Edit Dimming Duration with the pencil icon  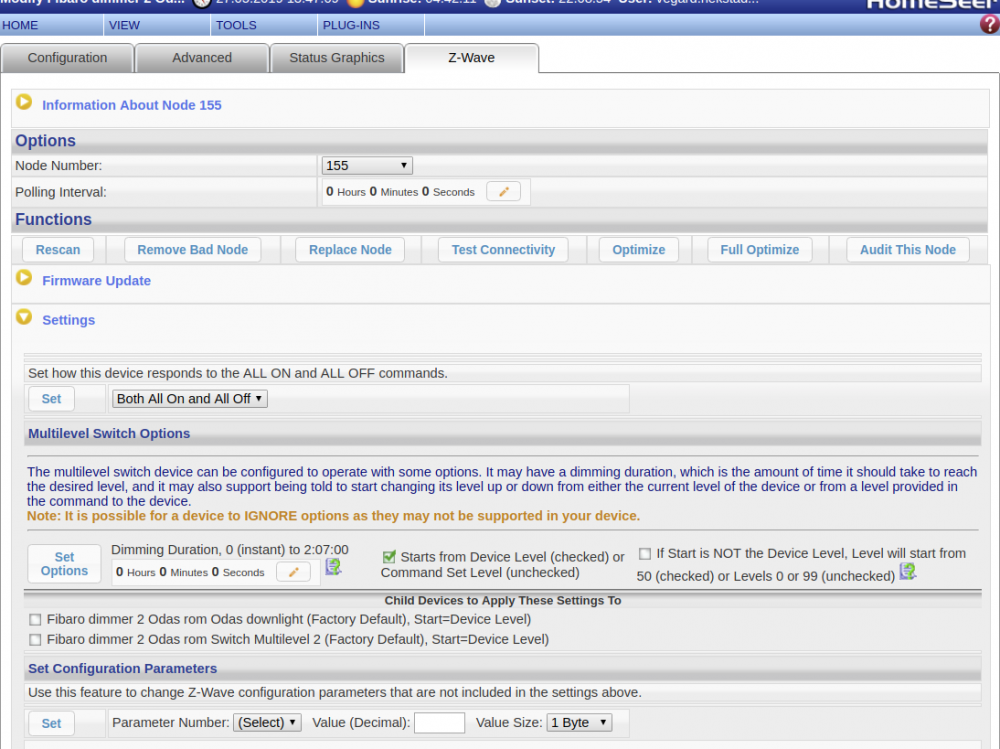click(293, 572)
